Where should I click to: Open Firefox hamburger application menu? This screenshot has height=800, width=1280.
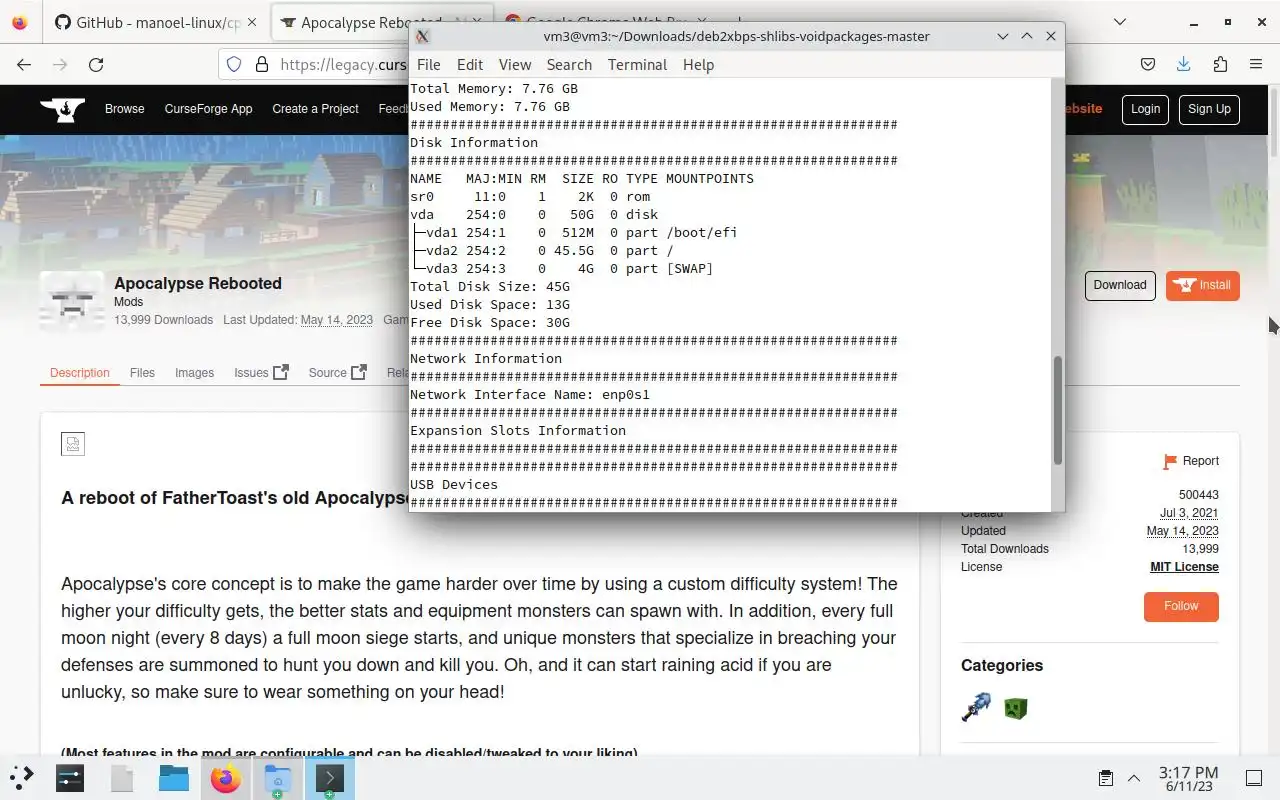click(x=1256, y=64)
